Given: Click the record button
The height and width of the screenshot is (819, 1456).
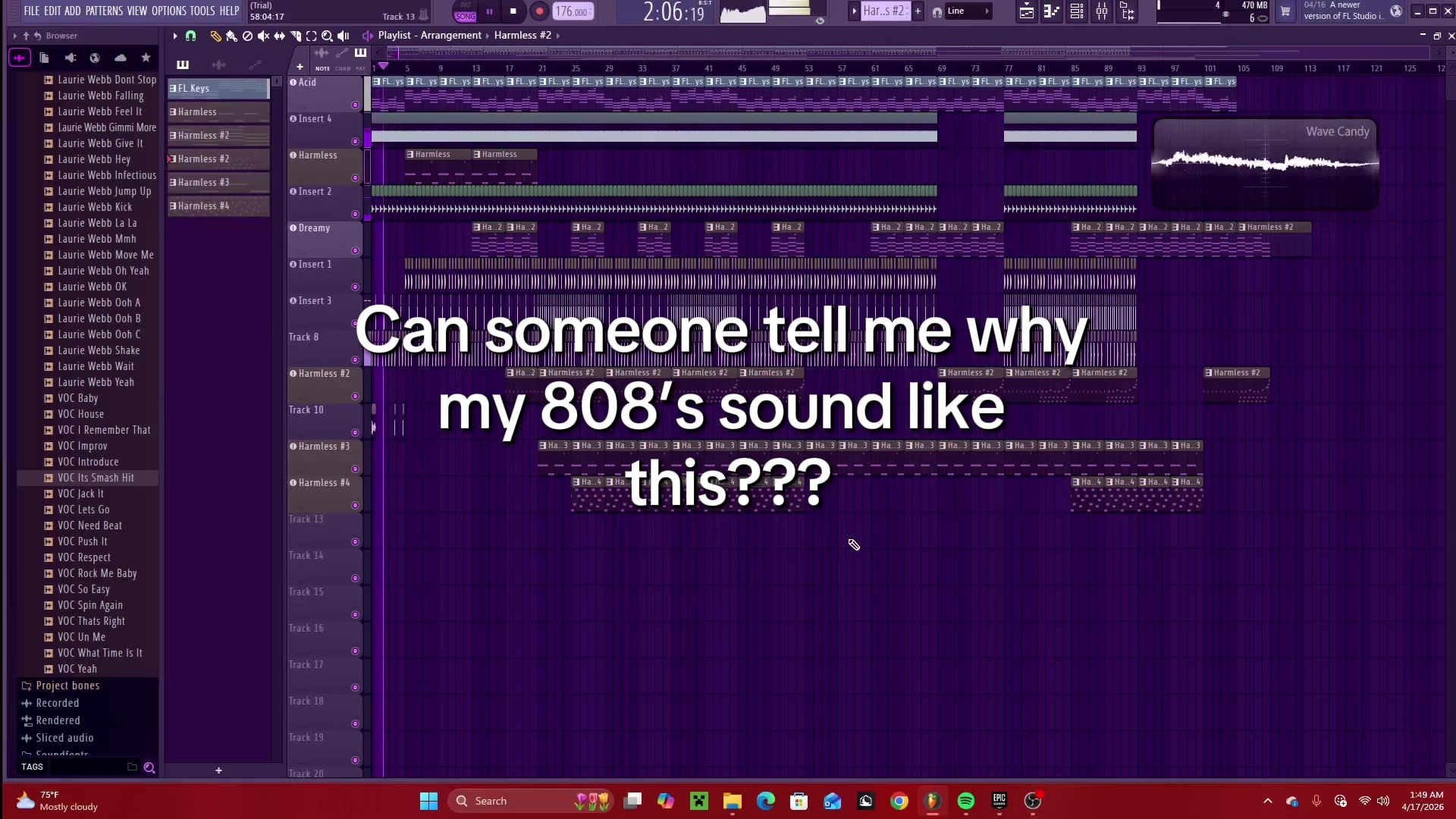Looking at the screenshot, I should [539, 11].
